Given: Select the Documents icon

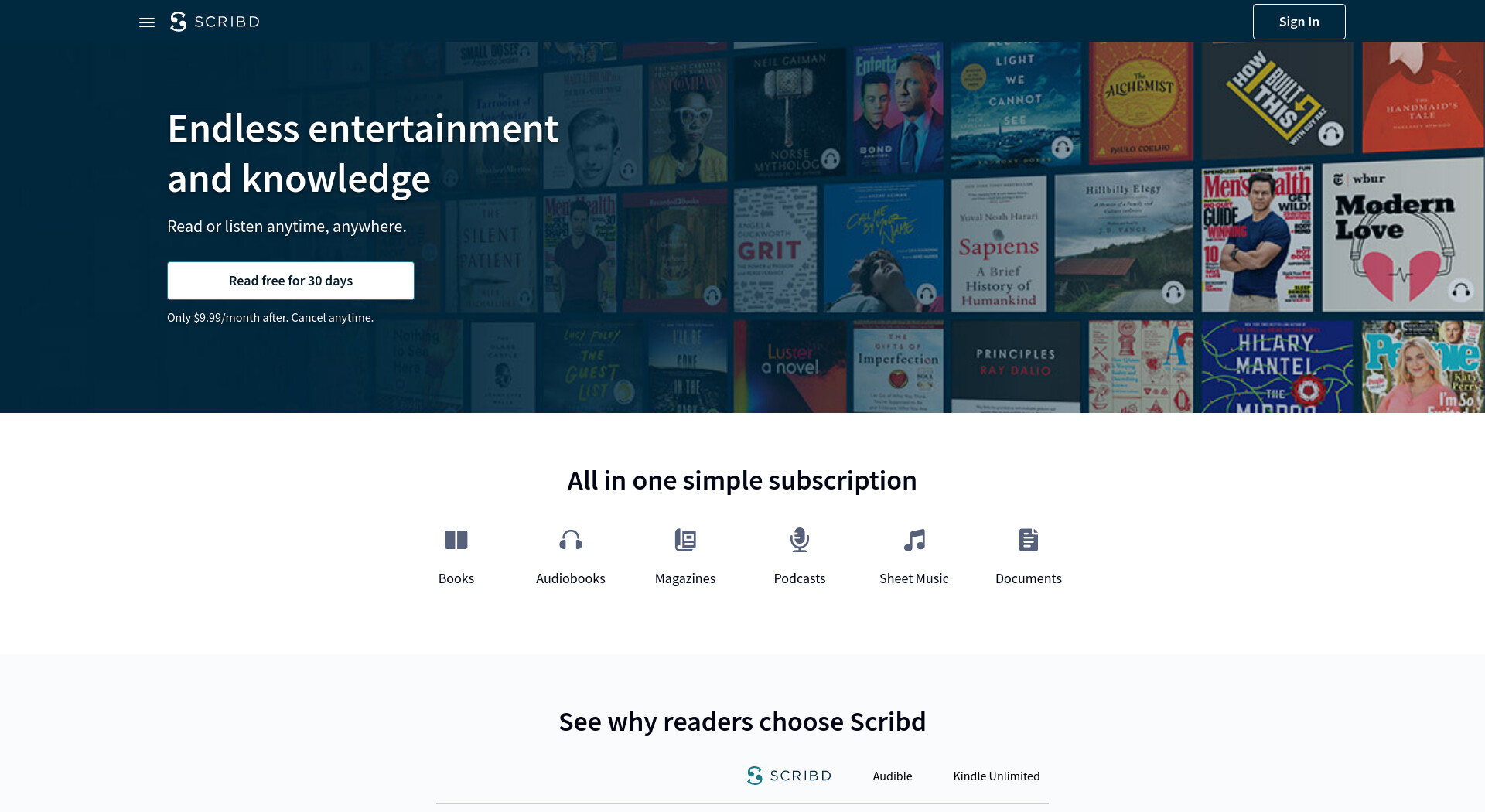Looking at the screenshot, I should tap(1029, 540).
